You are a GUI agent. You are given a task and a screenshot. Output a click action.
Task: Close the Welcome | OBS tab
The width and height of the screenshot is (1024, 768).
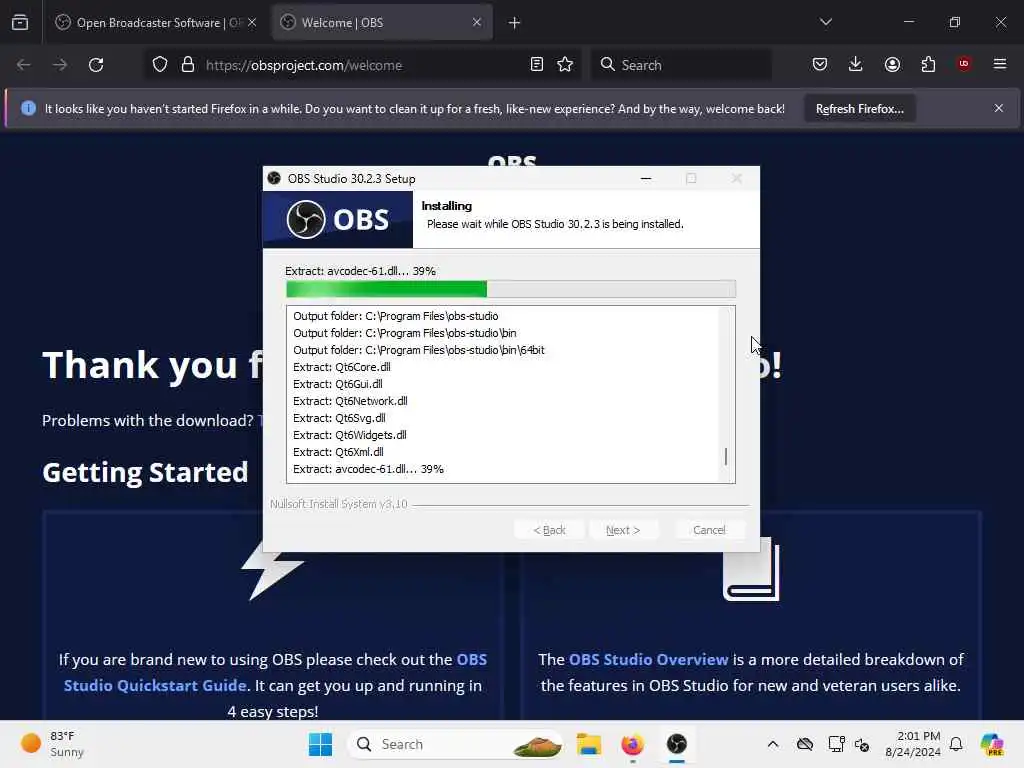tap(477, 22)
